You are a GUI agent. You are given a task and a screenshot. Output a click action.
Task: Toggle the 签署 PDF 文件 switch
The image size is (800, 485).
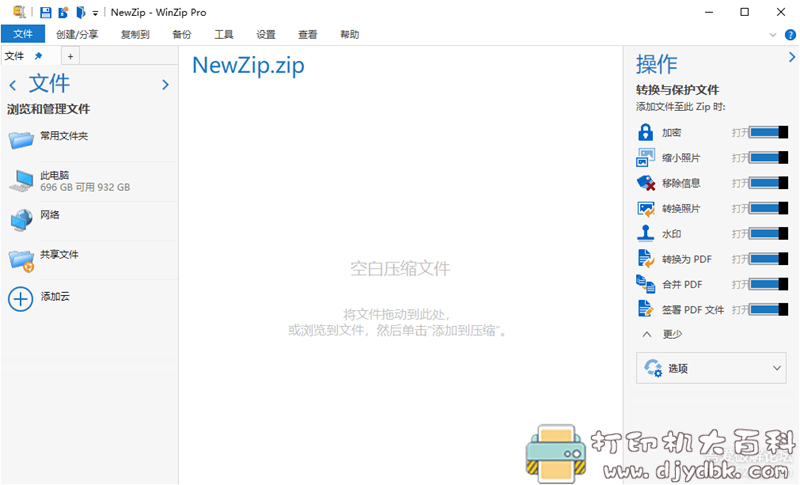(768, 309)
